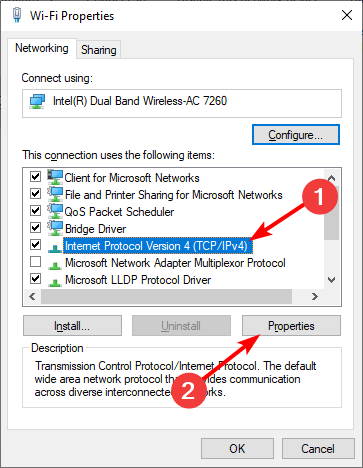Click the Intel Dual Band adapter icon
363x468 pixels.
click(x=37, y=102)
